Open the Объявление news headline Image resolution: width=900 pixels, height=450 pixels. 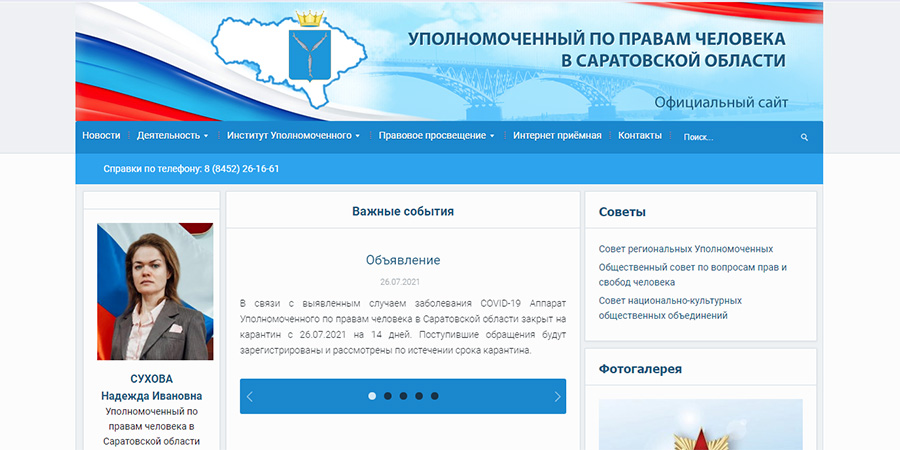point(403,260)
